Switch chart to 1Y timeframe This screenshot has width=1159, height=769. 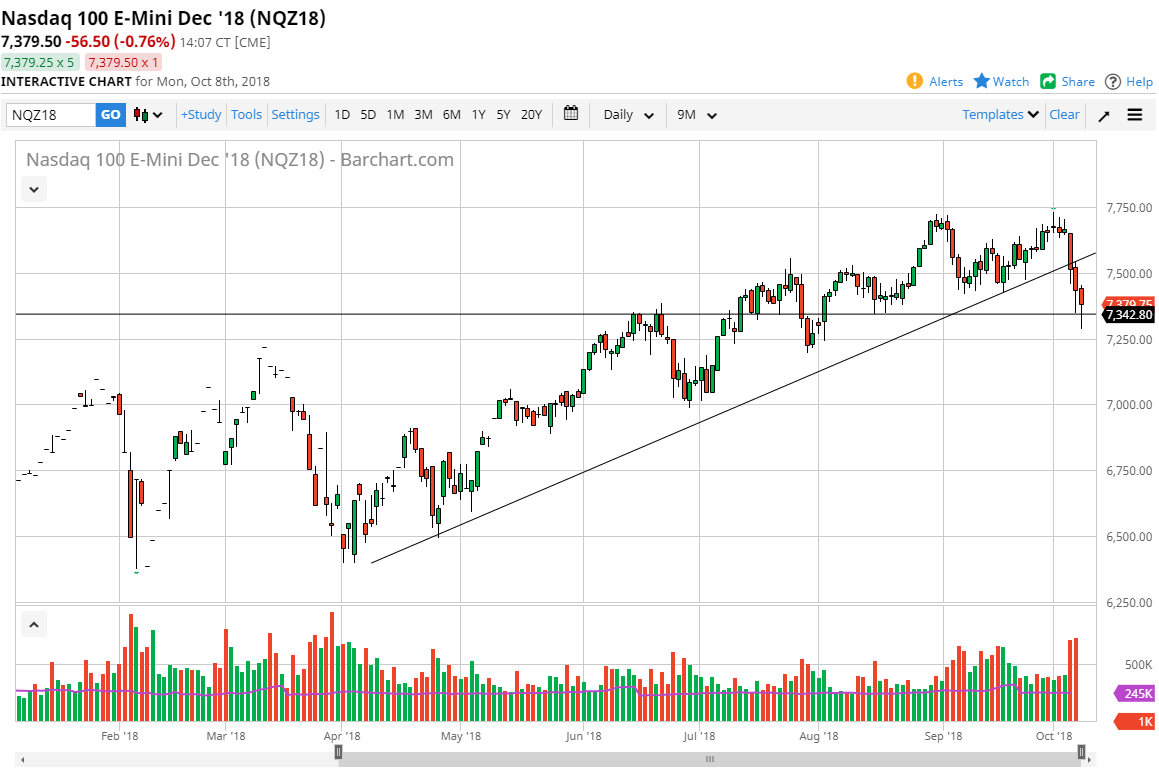(477, 114)
